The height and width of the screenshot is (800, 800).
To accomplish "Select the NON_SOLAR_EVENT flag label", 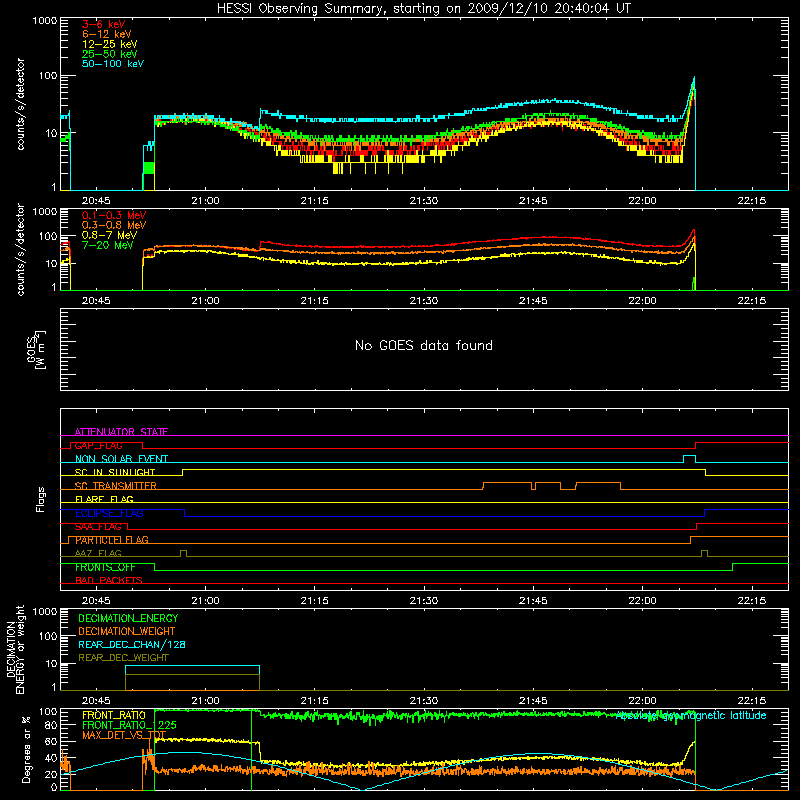I will click(121, 459).
